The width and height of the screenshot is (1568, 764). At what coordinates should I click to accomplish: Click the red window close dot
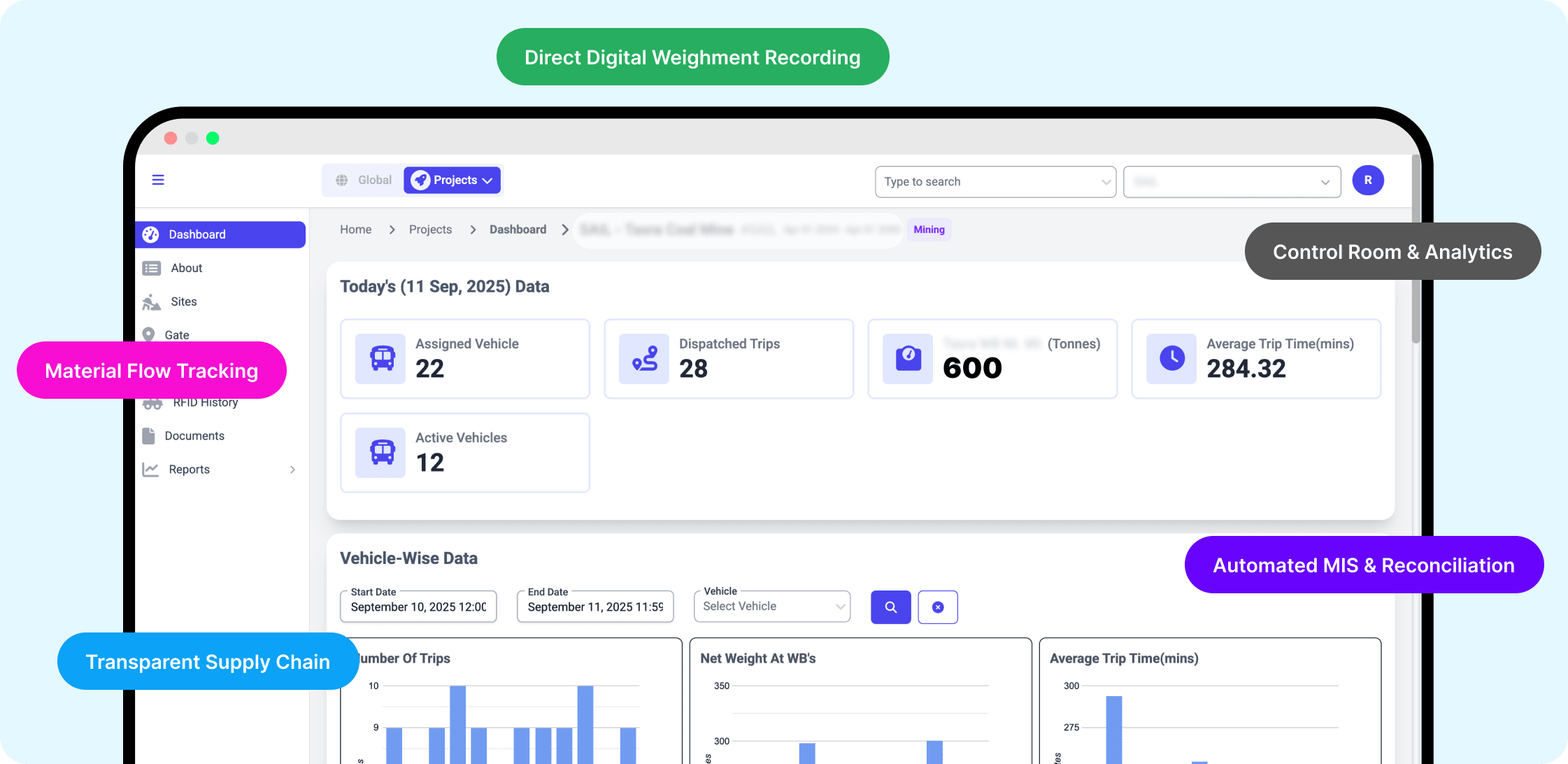171,139
